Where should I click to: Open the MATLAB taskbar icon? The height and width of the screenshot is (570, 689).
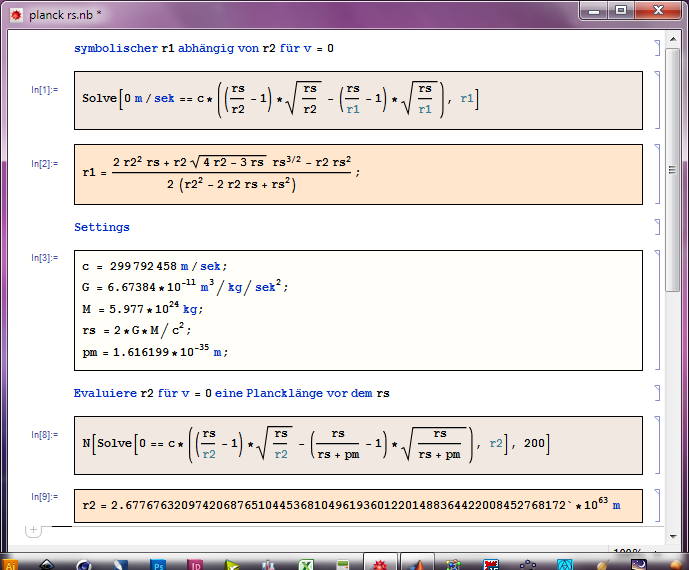(418, 564)
